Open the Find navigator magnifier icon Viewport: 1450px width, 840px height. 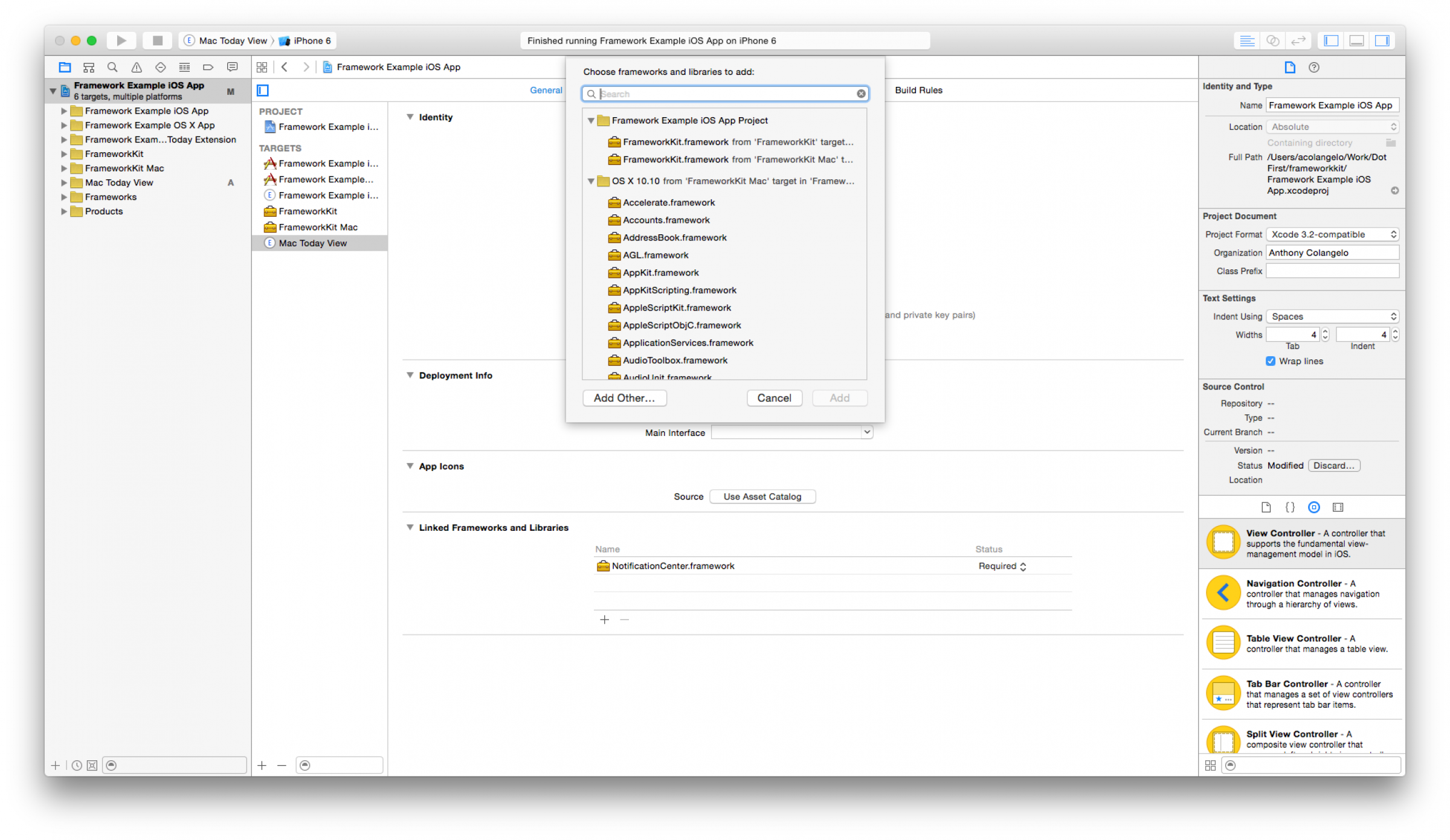pos(112,67)
